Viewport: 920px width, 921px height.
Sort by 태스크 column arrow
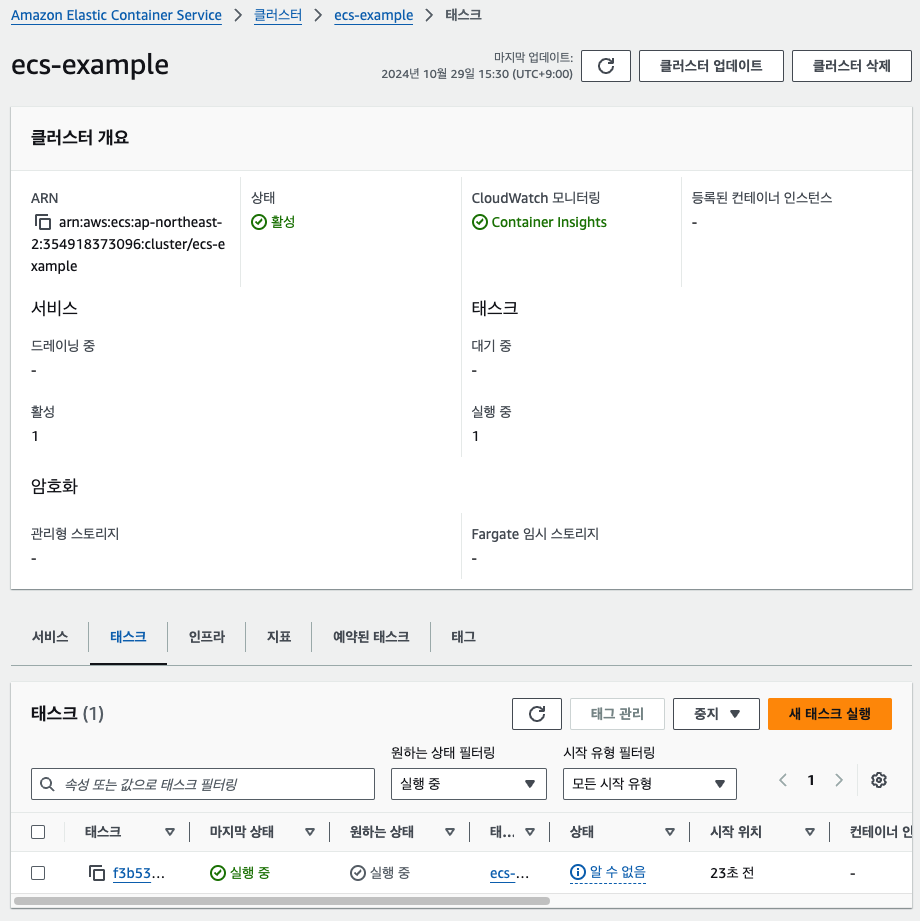(170, 832)
